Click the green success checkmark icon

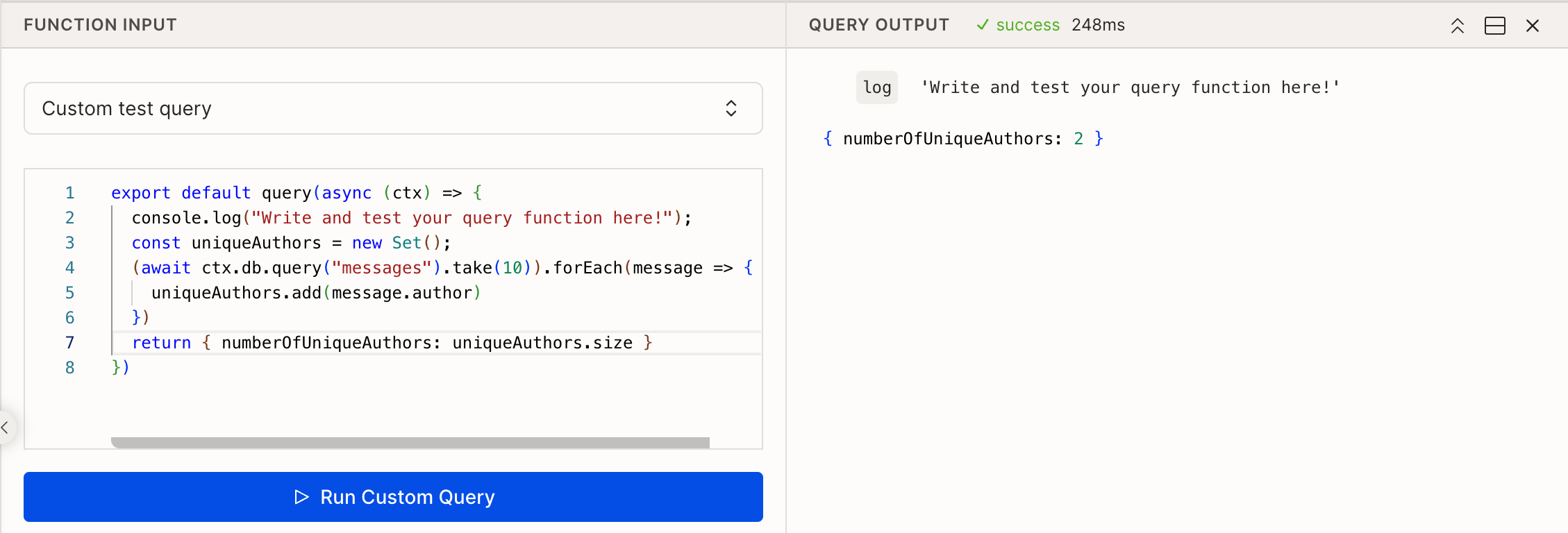(983, 25)
